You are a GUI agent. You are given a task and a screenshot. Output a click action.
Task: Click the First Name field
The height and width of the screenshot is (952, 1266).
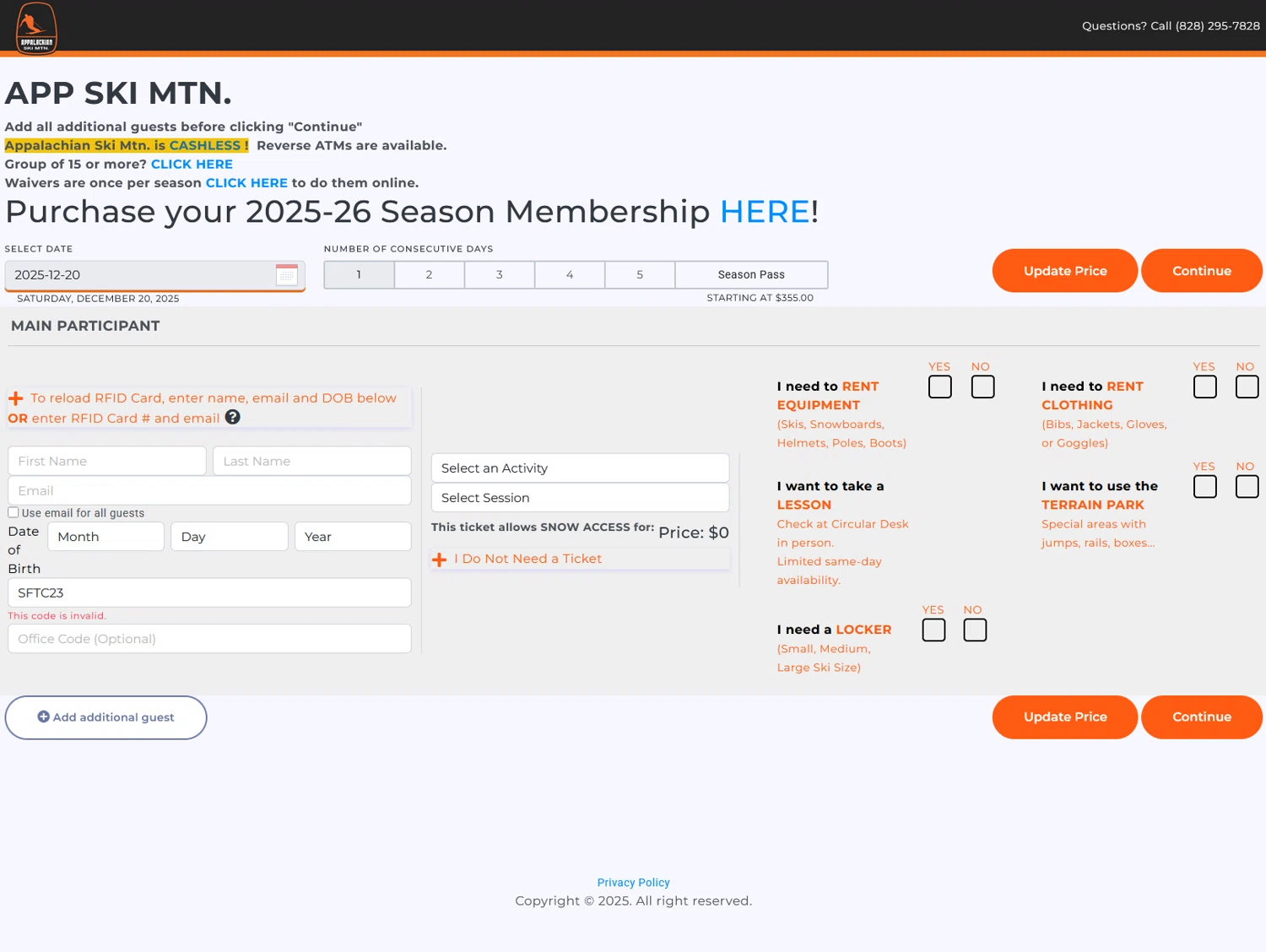[x=107, y=461]
